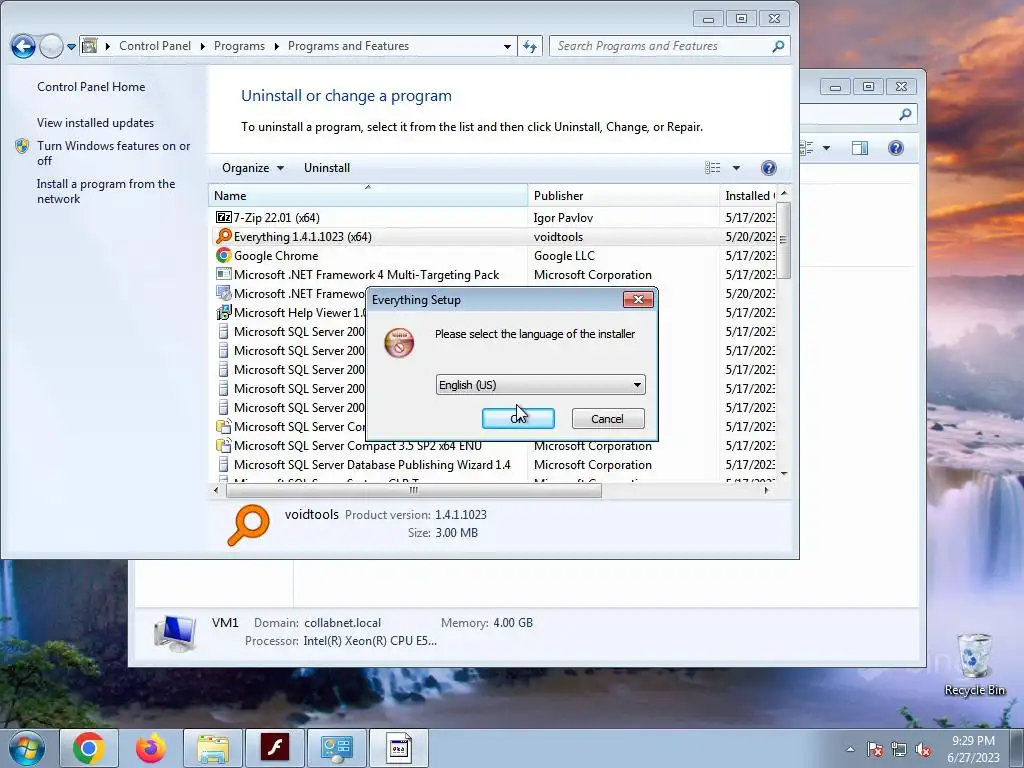Click the Google Chrome icon in program list
The image size is (1024, 768).
223,255
